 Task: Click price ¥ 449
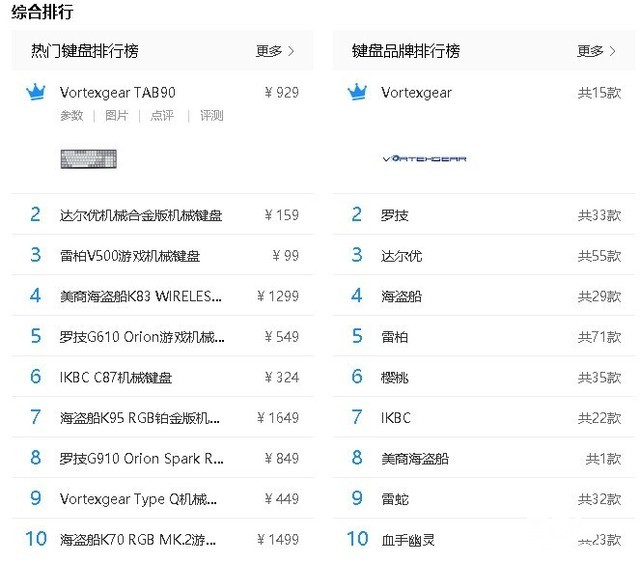pyautogui.click(x=282, y=499)
